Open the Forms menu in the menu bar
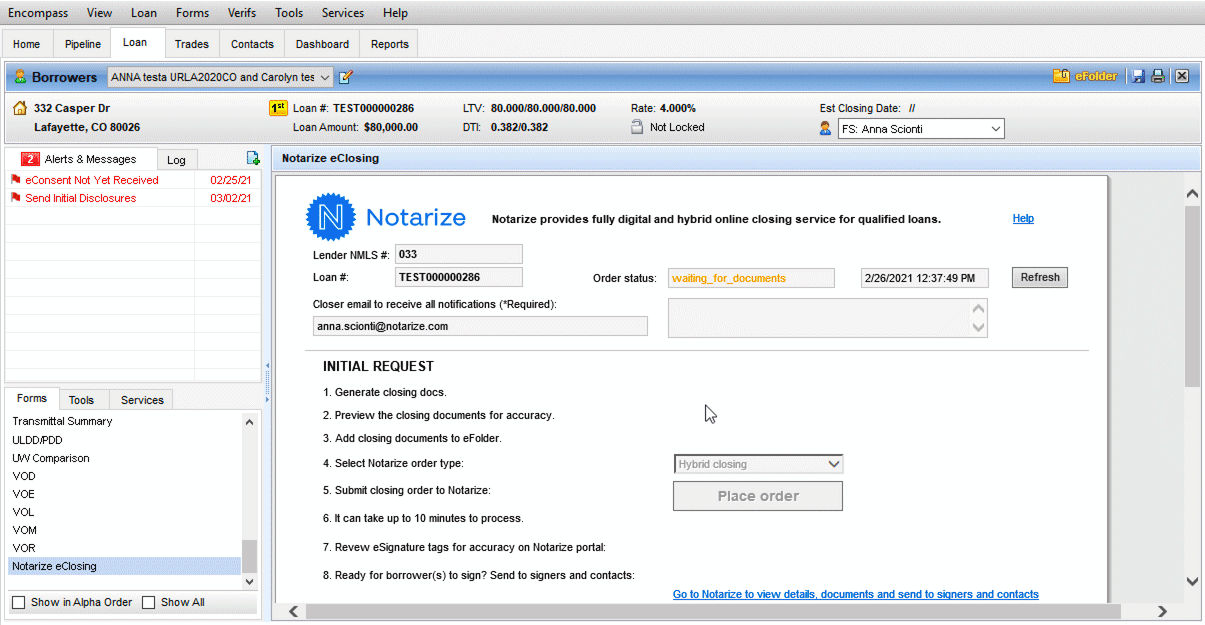The height and width of the screenshot is (625, 1205). click(192, 13)
